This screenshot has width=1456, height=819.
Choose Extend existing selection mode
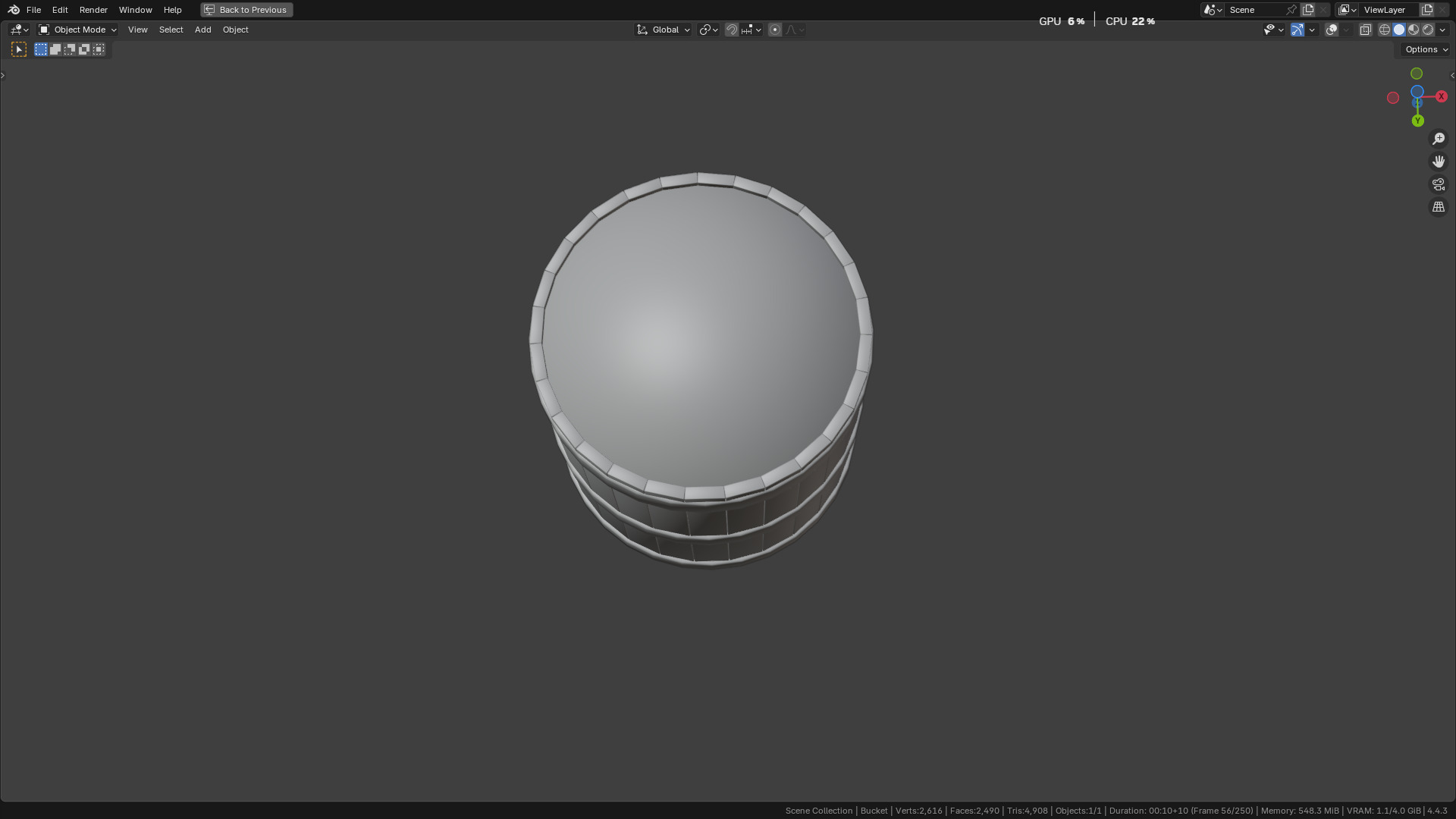55,49
